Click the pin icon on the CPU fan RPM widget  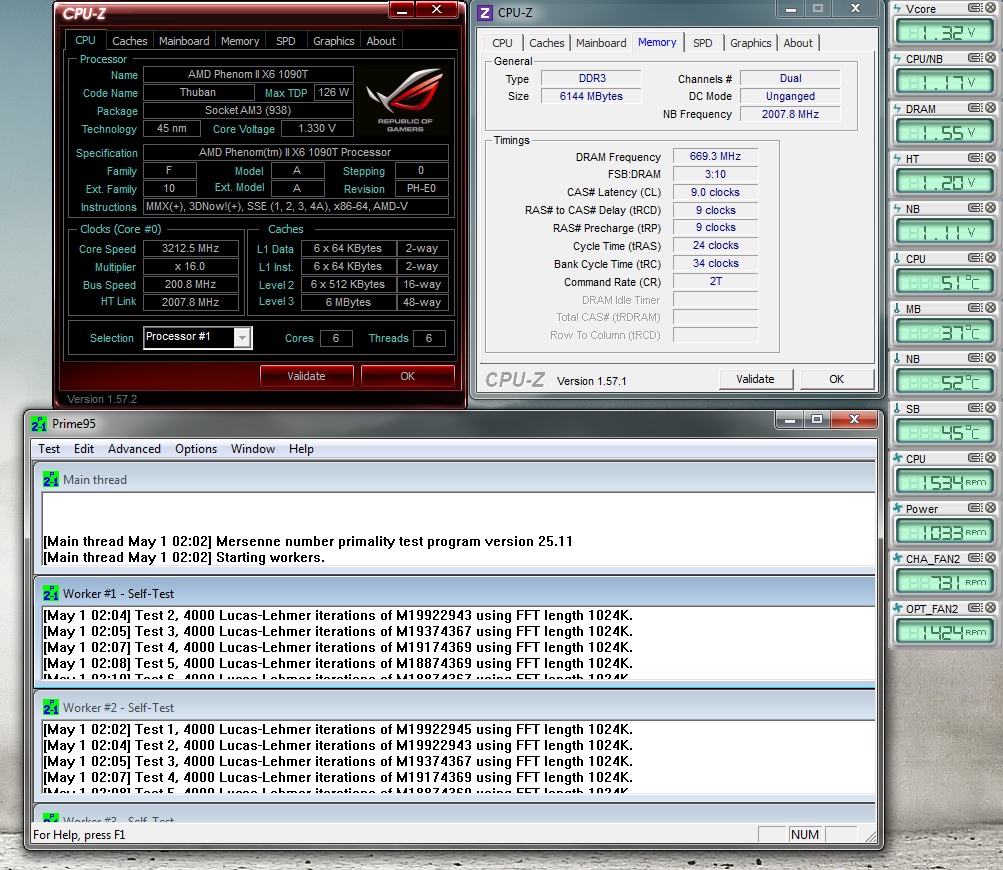975,457
